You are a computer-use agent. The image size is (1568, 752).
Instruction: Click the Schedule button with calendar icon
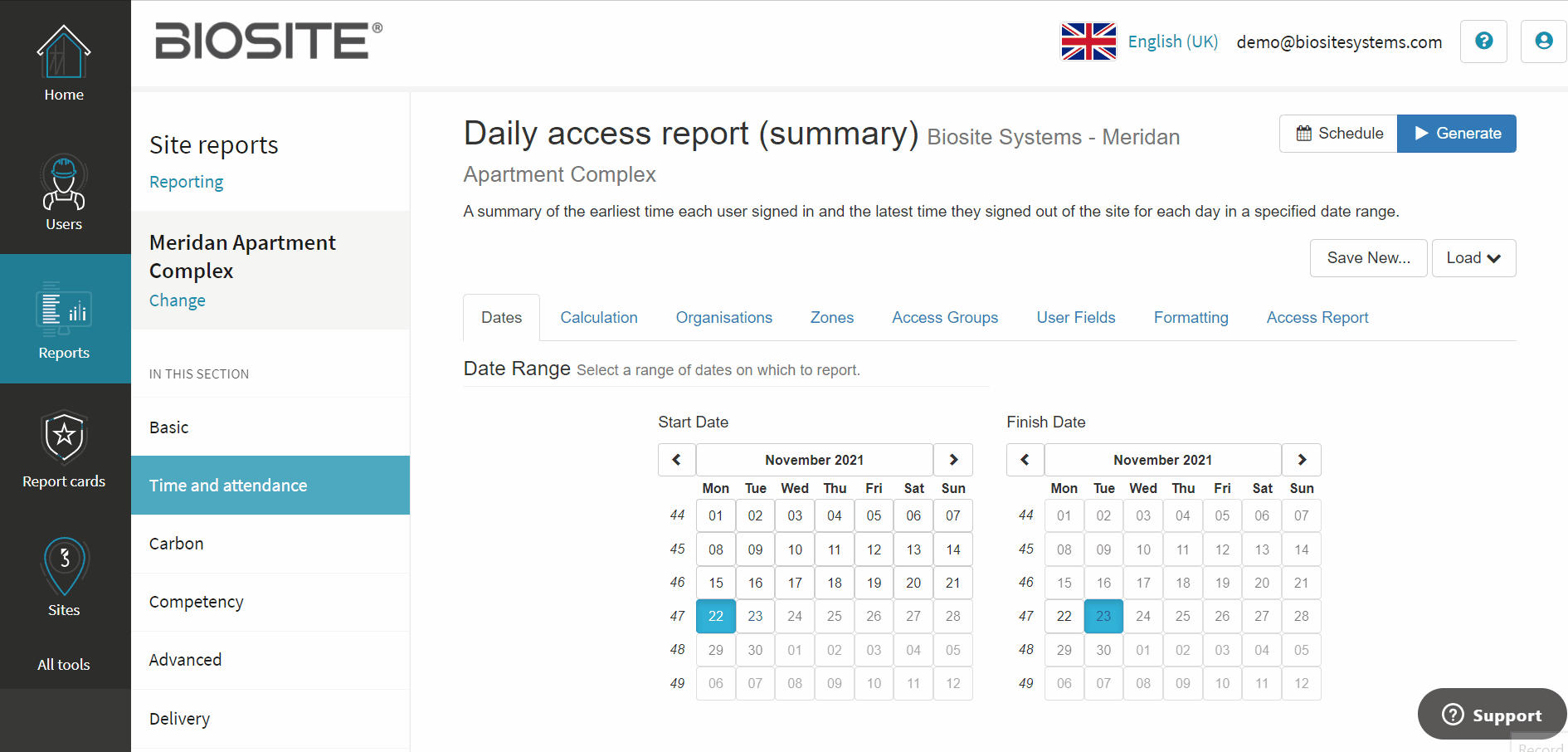[x=1337, y=133]
